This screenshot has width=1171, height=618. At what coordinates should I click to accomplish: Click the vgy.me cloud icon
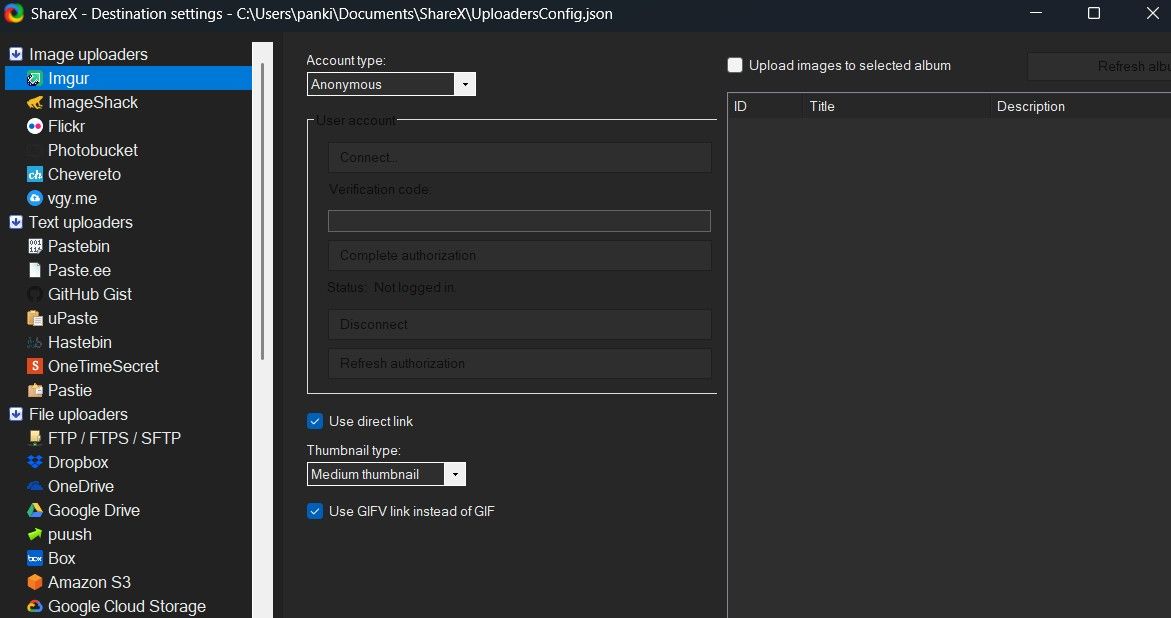point(34,199)
